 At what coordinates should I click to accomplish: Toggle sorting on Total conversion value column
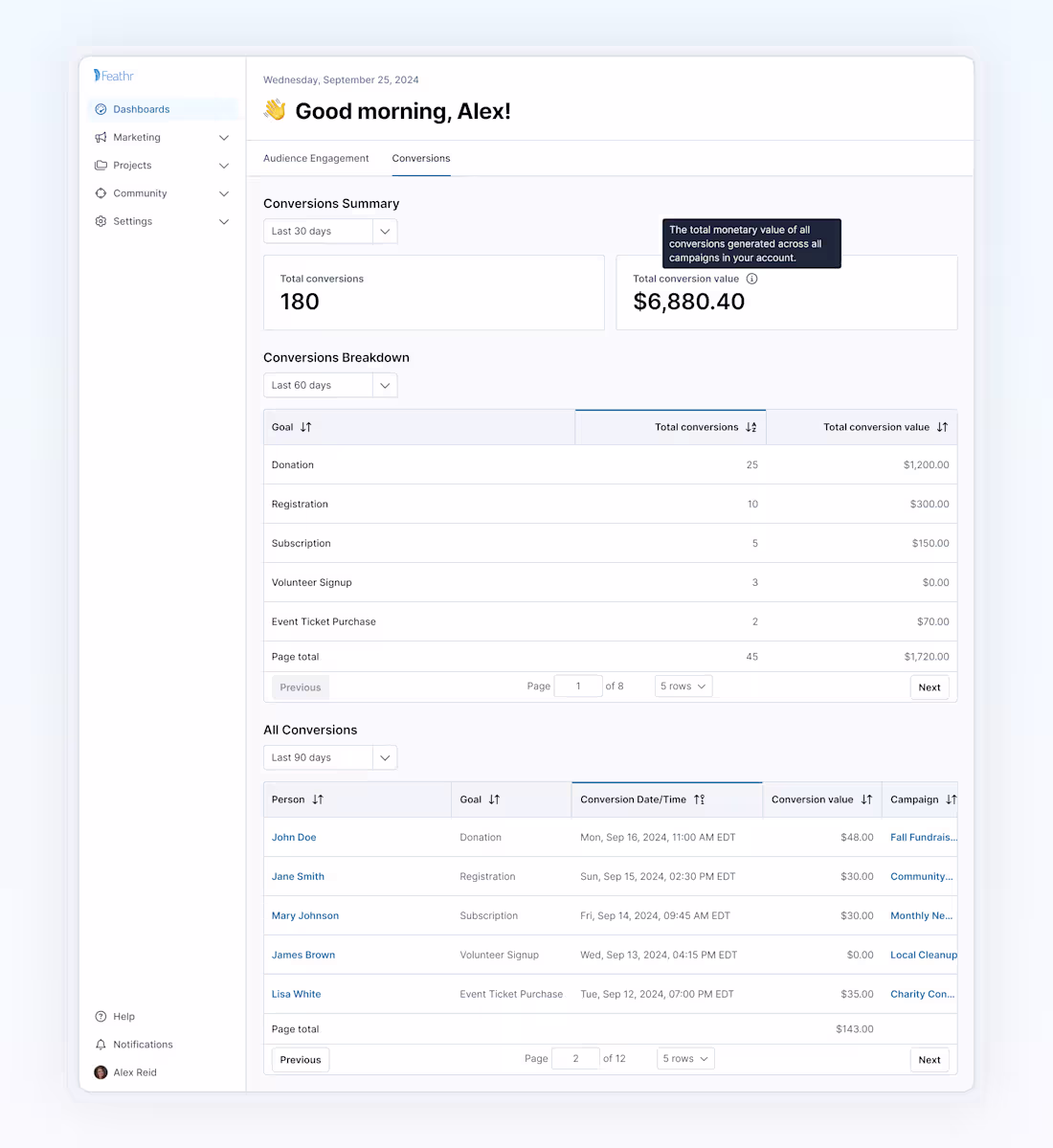point(944,426)
